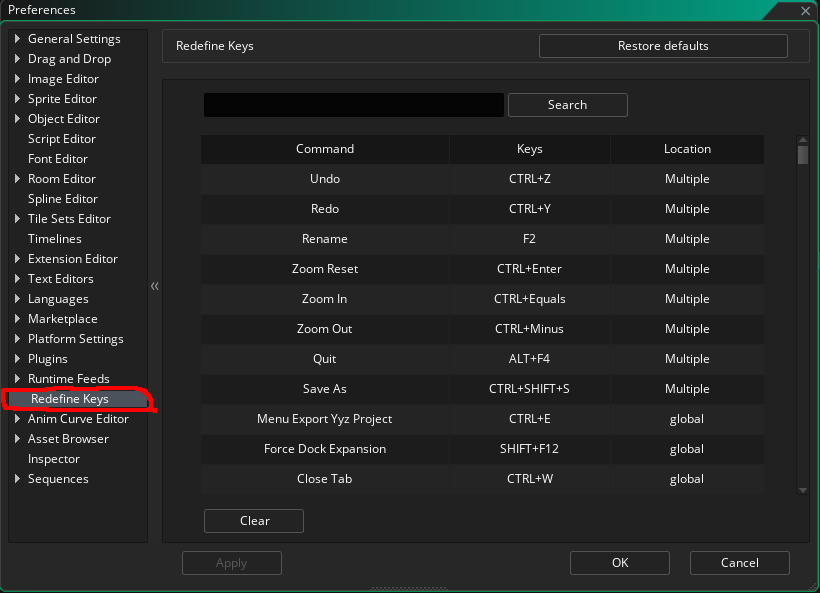Click scrollbar down arrow in keys list
The width and height of the screenshot is (820, 593).
tap(803, 490)
